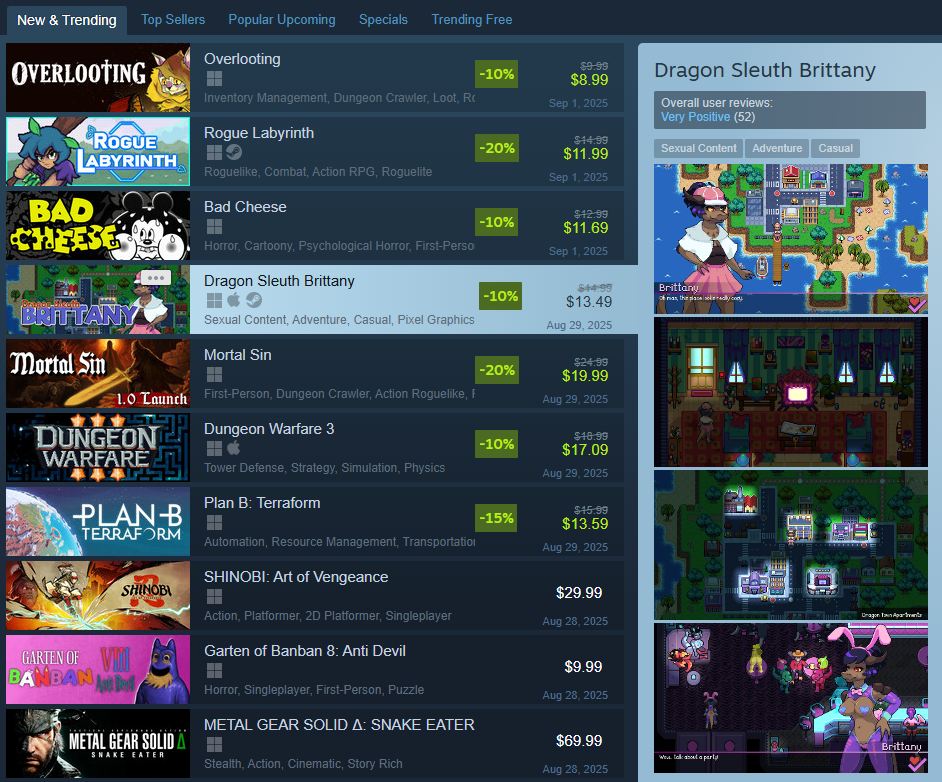Select the Specials tab
Screen dimensions: 942x782
(383, 20)
